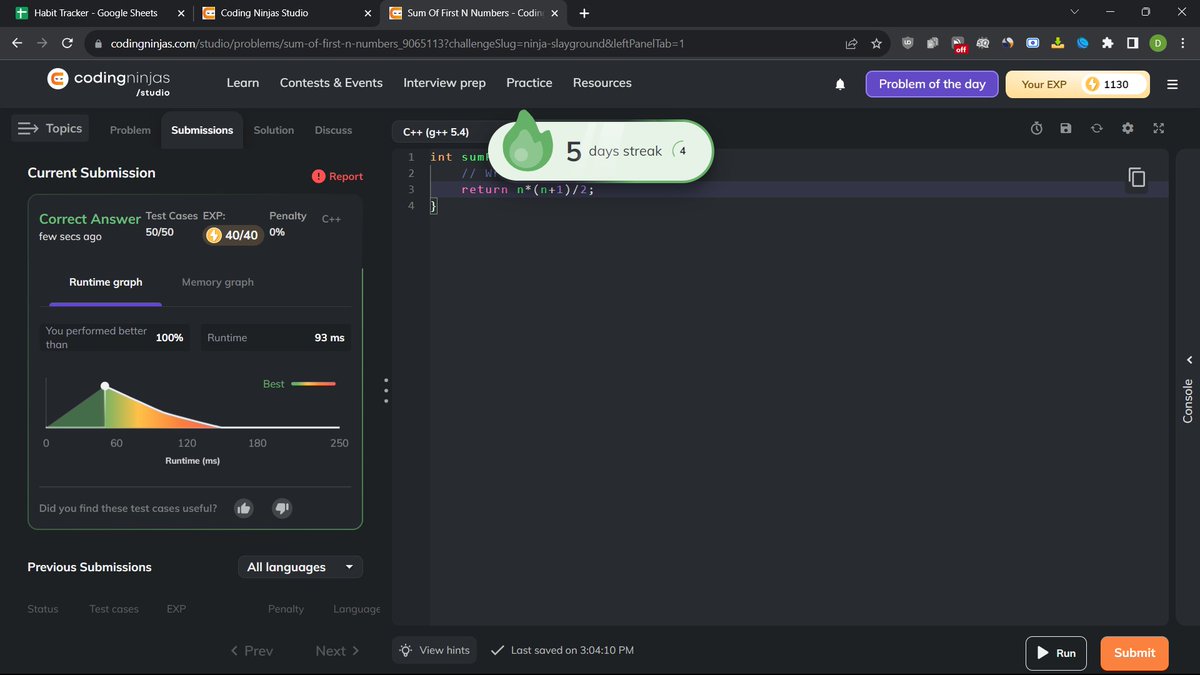The width and height of the screenshot is (1200, 675).
Task: Click the Coding Ninjas studio logo
Action: (x=107, y=82)
